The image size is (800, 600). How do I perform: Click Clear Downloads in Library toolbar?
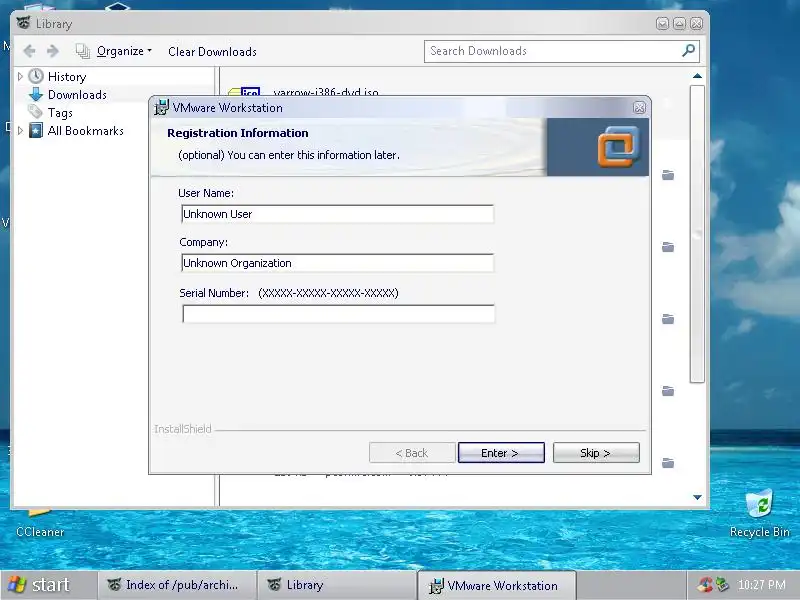pos(212,52)
